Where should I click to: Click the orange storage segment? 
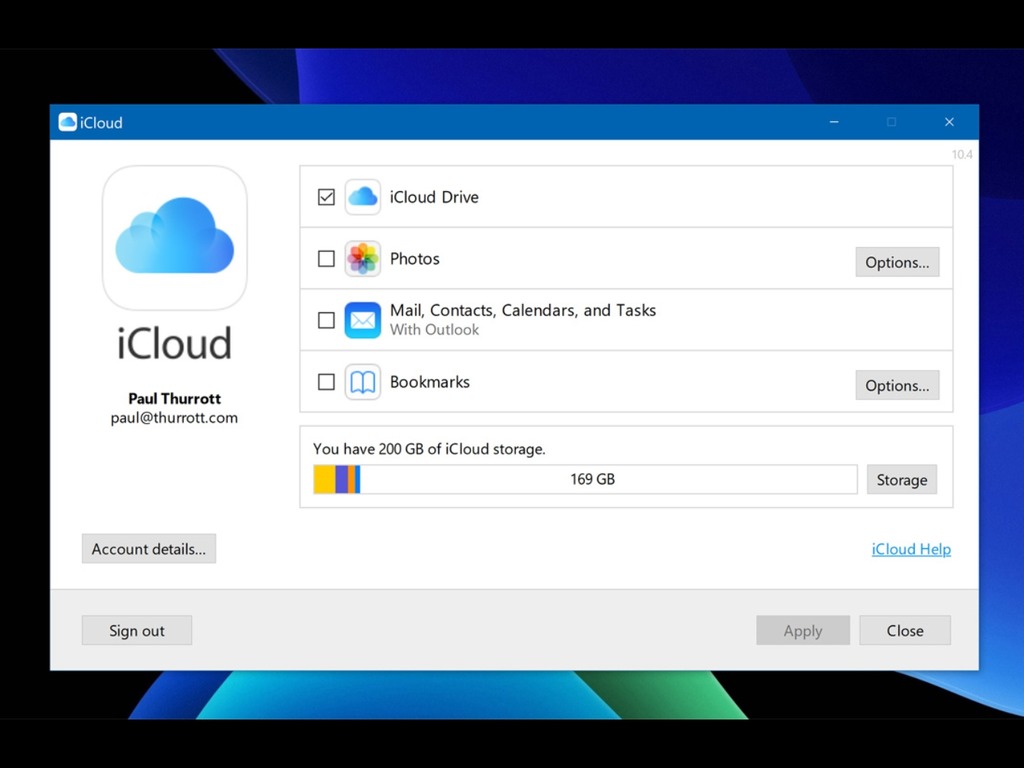click(x=351, y=479)
